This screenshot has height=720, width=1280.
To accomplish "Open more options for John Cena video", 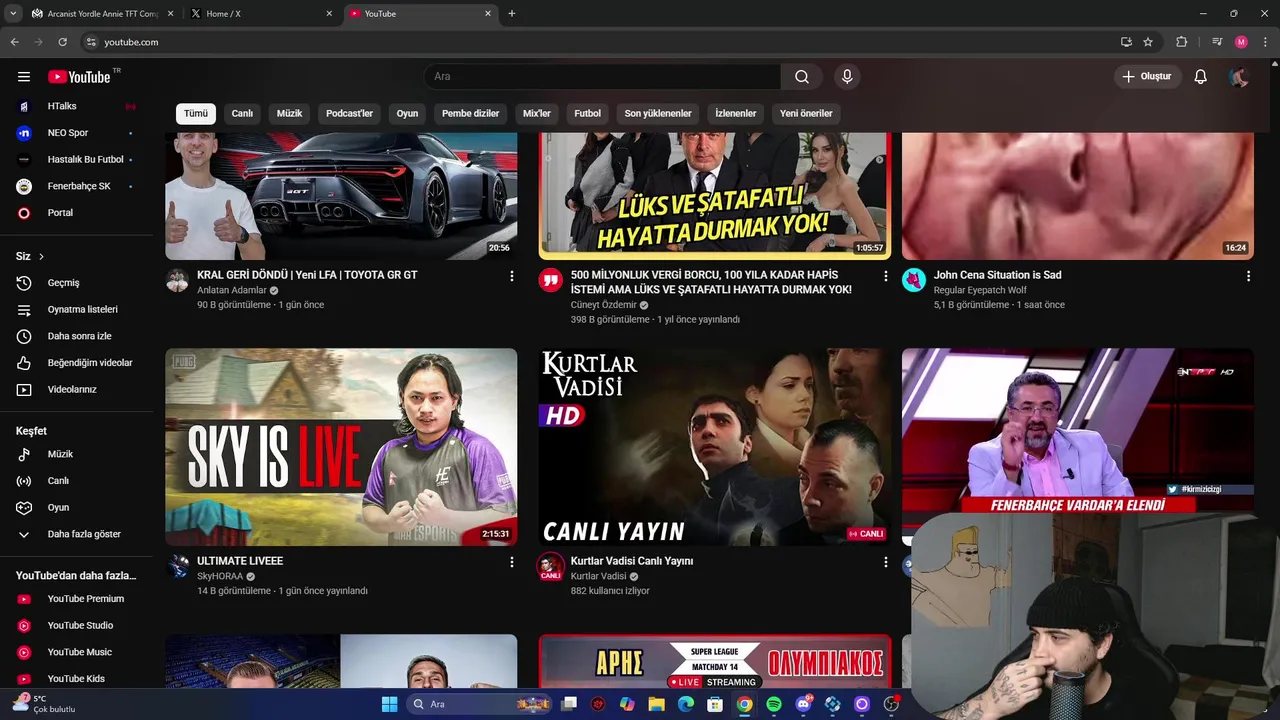I will [x=1248, y=276].
